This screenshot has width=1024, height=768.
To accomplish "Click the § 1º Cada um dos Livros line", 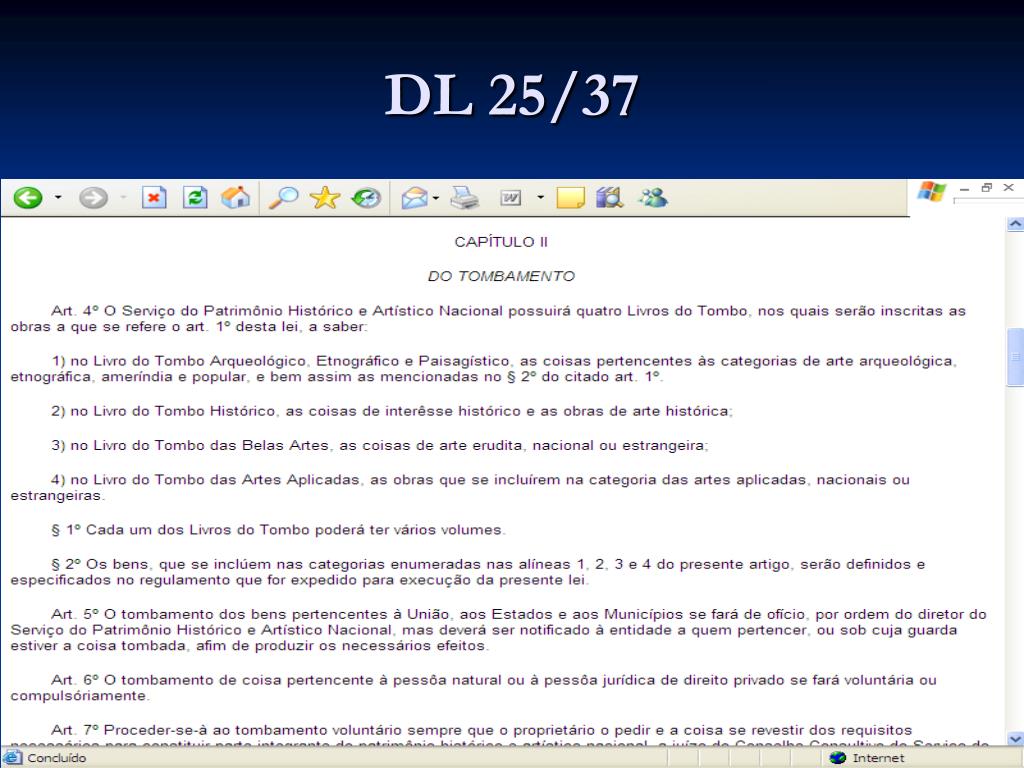I will (278, 530).
